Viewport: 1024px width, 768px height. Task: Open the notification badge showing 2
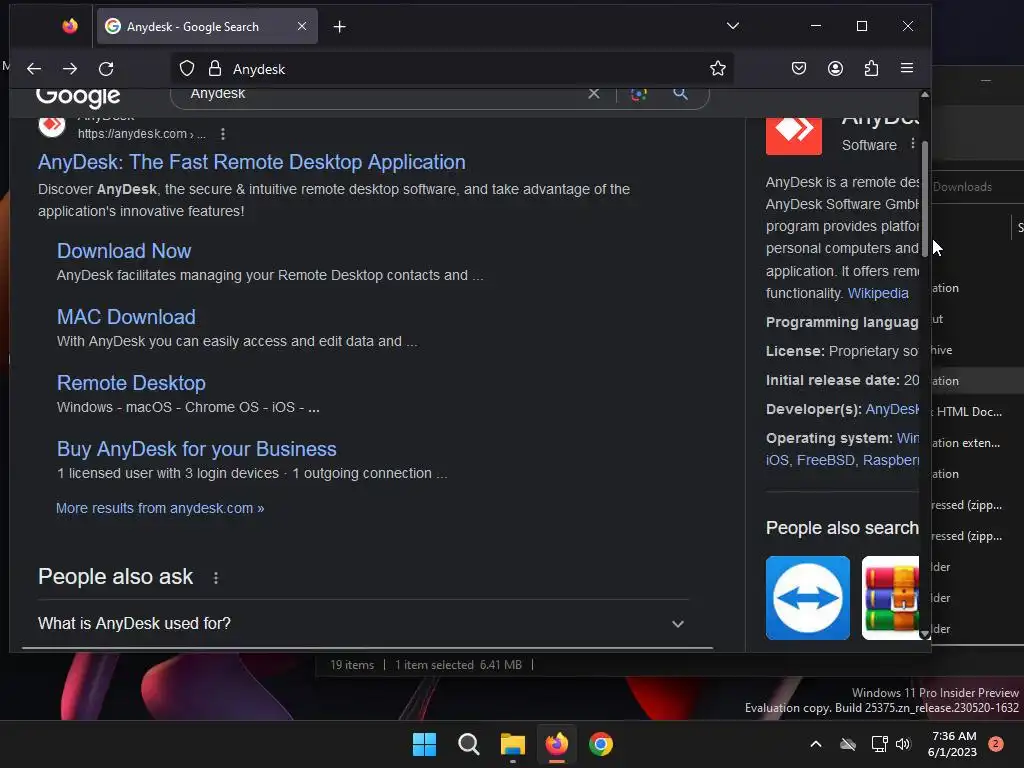click(x=996, y=744)
